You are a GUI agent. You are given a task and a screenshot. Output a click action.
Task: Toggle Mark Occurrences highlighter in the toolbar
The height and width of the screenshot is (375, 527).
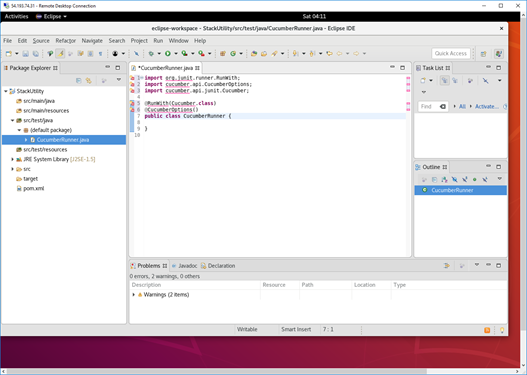tap(60, 53)
